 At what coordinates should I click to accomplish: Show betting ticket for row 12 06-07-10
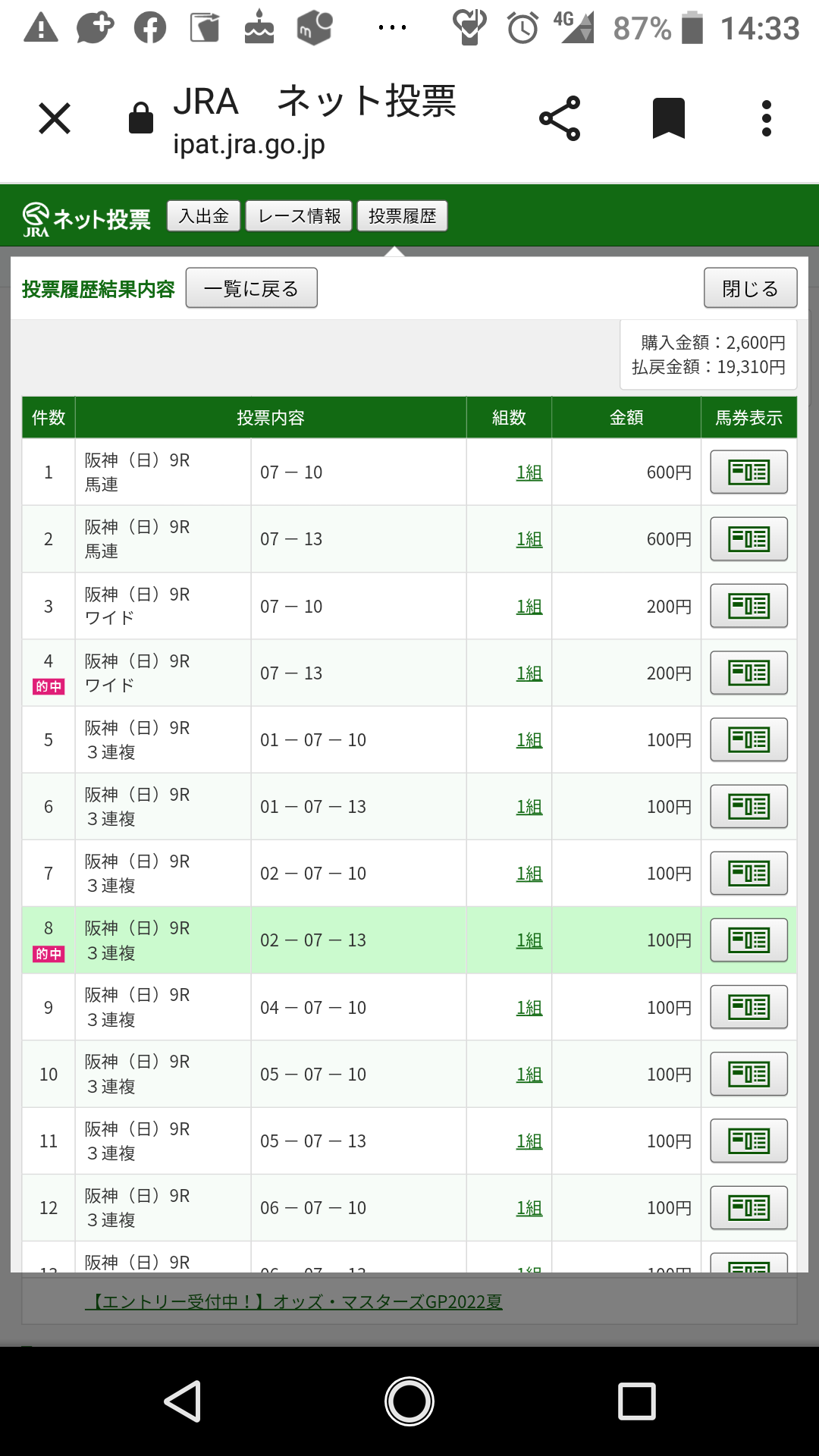coord(748,1207)
